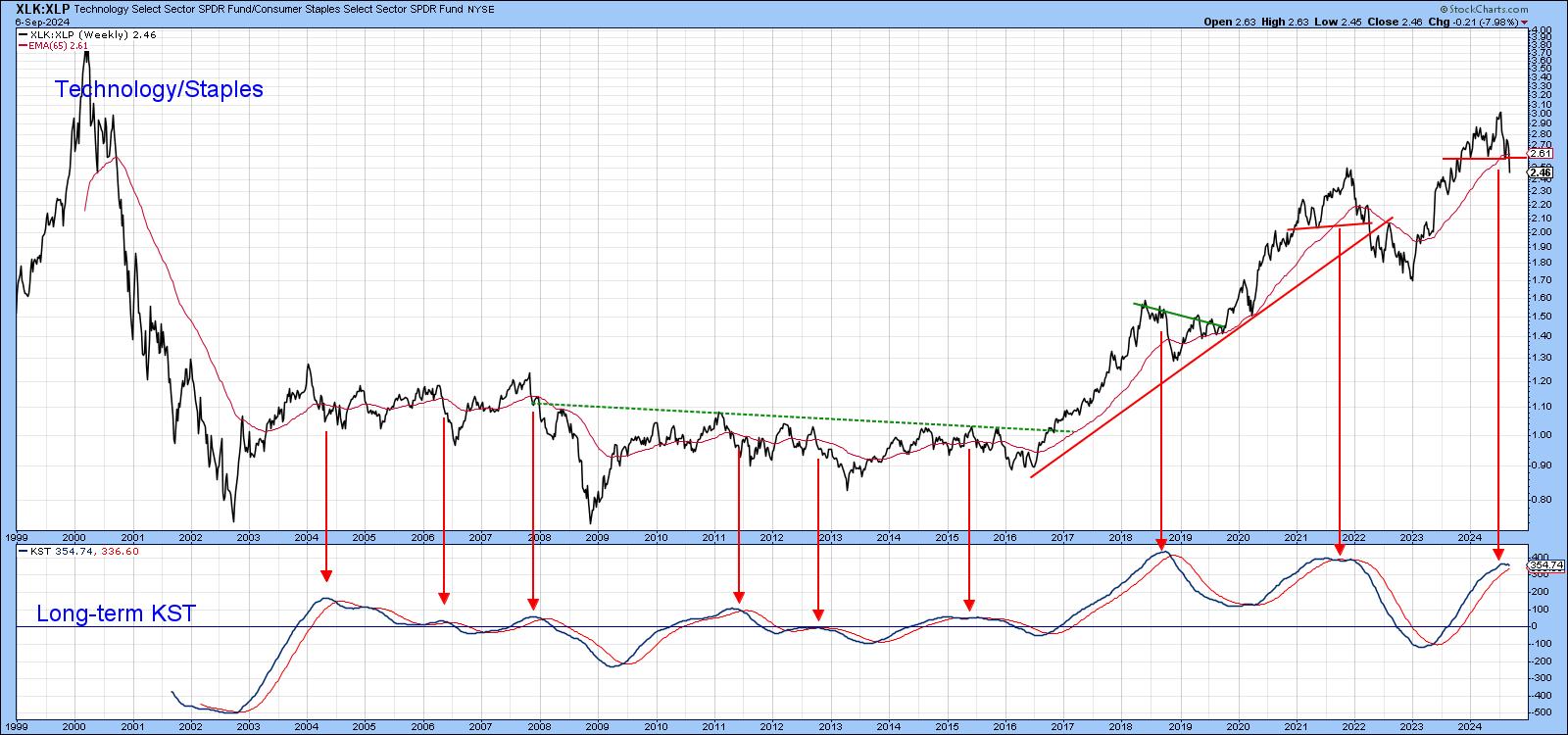
Task: Click the bold 2.46 last-price tag
Action: coord(1541,171)
